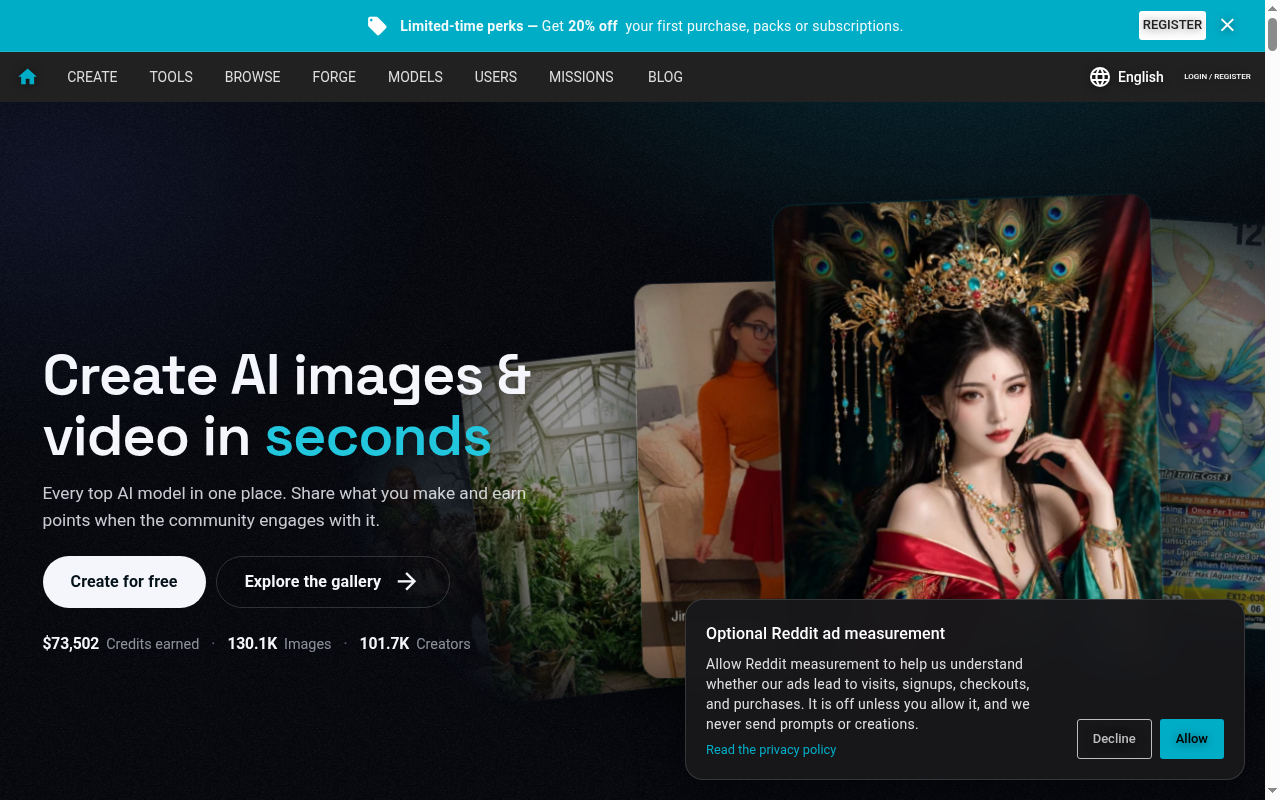
Task: Open the CREATE menu
Action: [92, 77]
